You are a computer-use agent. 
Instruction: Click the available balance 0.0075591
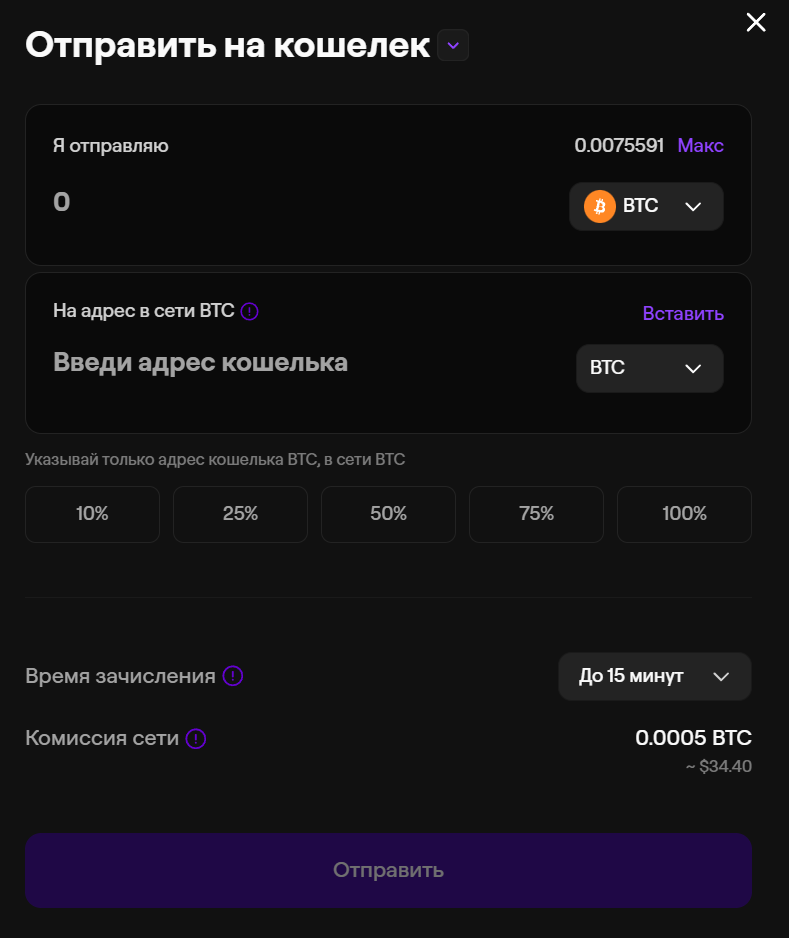619,145
